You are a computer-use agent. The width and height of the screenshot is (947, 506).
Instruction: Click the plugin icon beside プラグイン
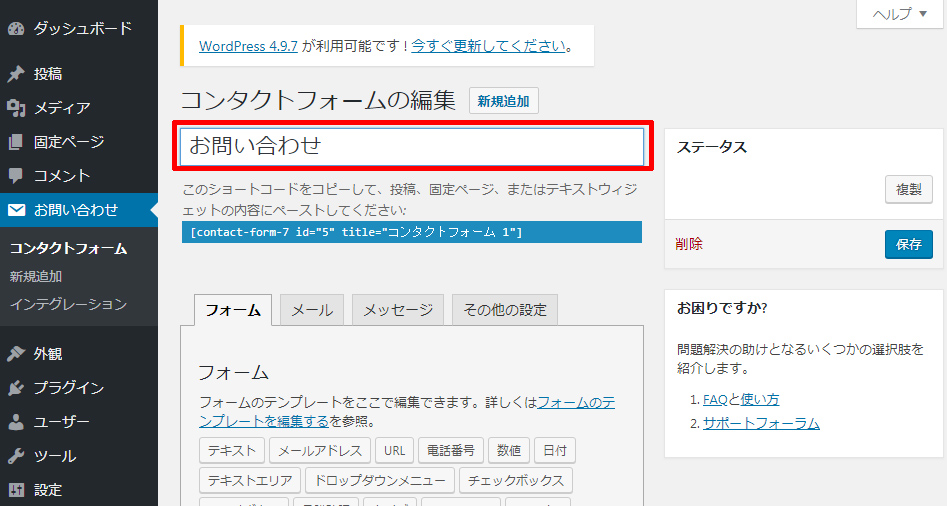pyautogui.click(x=16, y=388)
